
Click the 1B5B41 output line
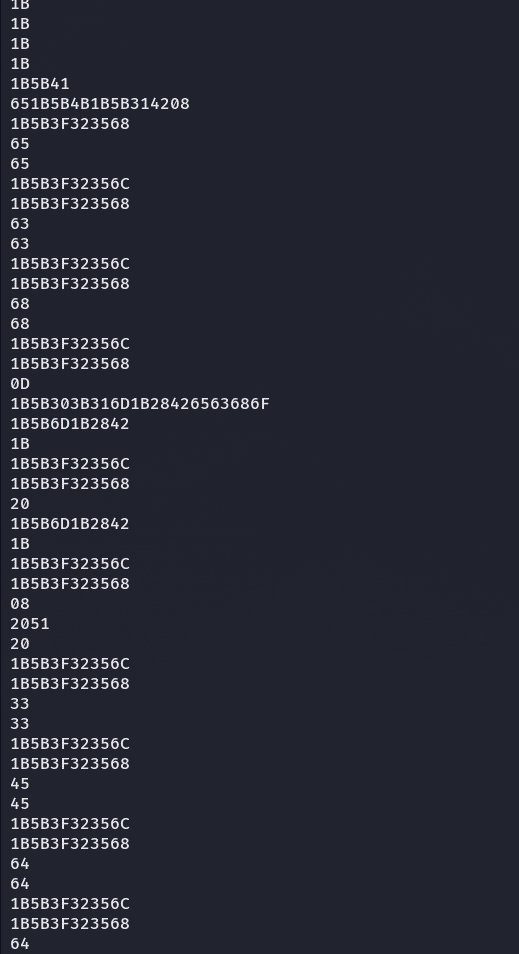40,84
